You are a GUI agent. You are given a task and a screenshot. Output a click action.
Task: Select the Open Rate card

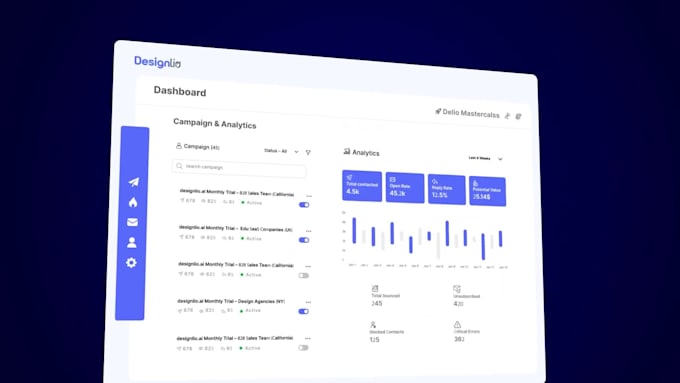point(405,187)
